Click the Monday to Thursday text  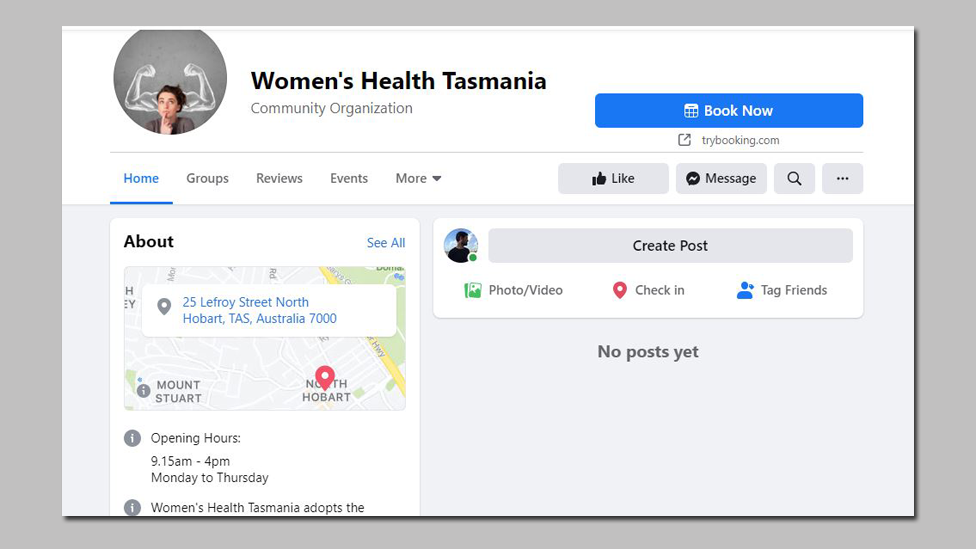click(210, 478)
